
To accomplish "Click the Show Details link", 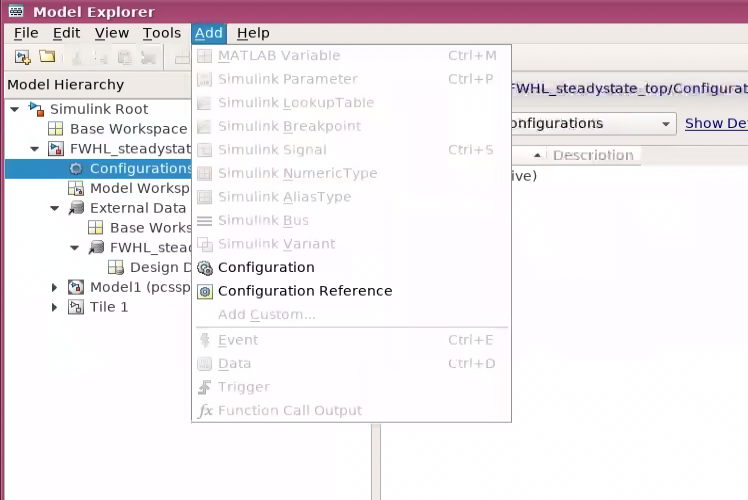I will pos(716,124).
